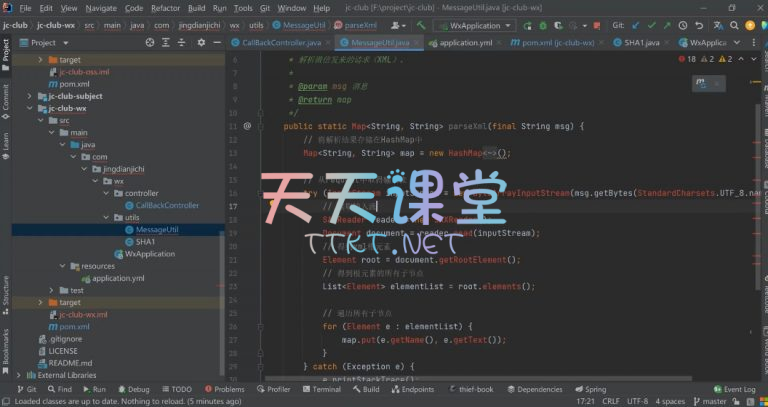The image size is (768, 407).
Task: Start debugging with the bug icon
Action: coord(542,24)
